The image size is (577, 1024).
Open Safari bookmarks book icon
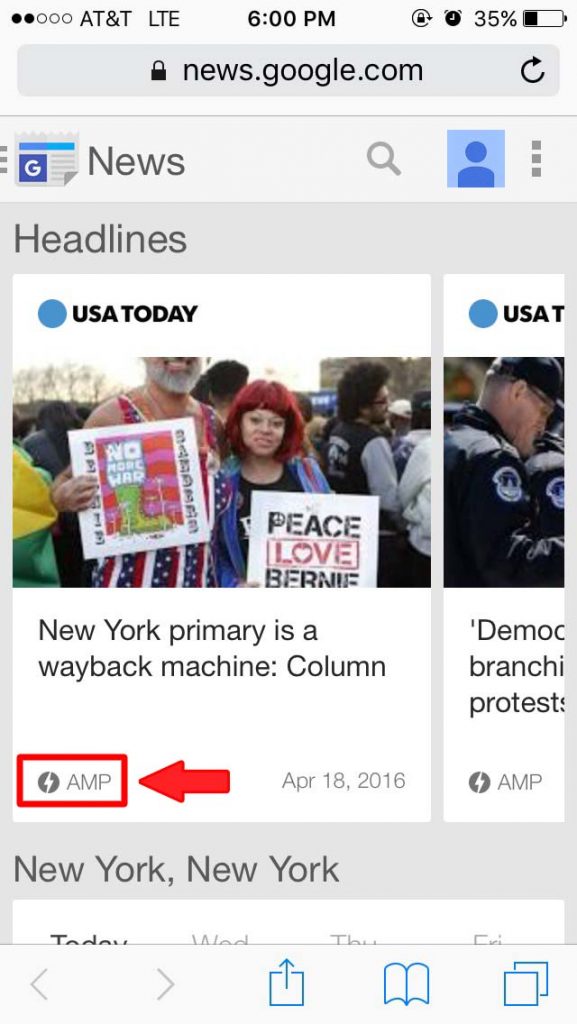coord(406,984)
